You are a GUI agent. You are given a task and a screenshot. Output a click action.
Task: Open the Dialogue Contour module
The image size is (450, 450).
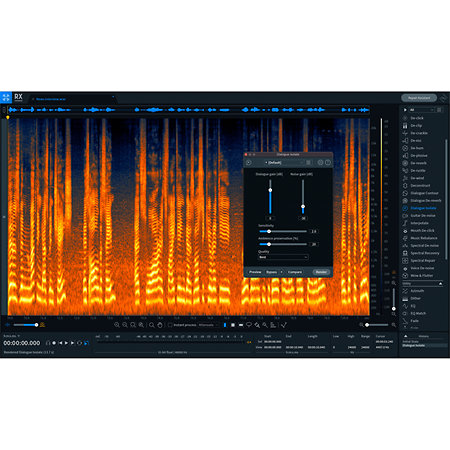[421, 193]
